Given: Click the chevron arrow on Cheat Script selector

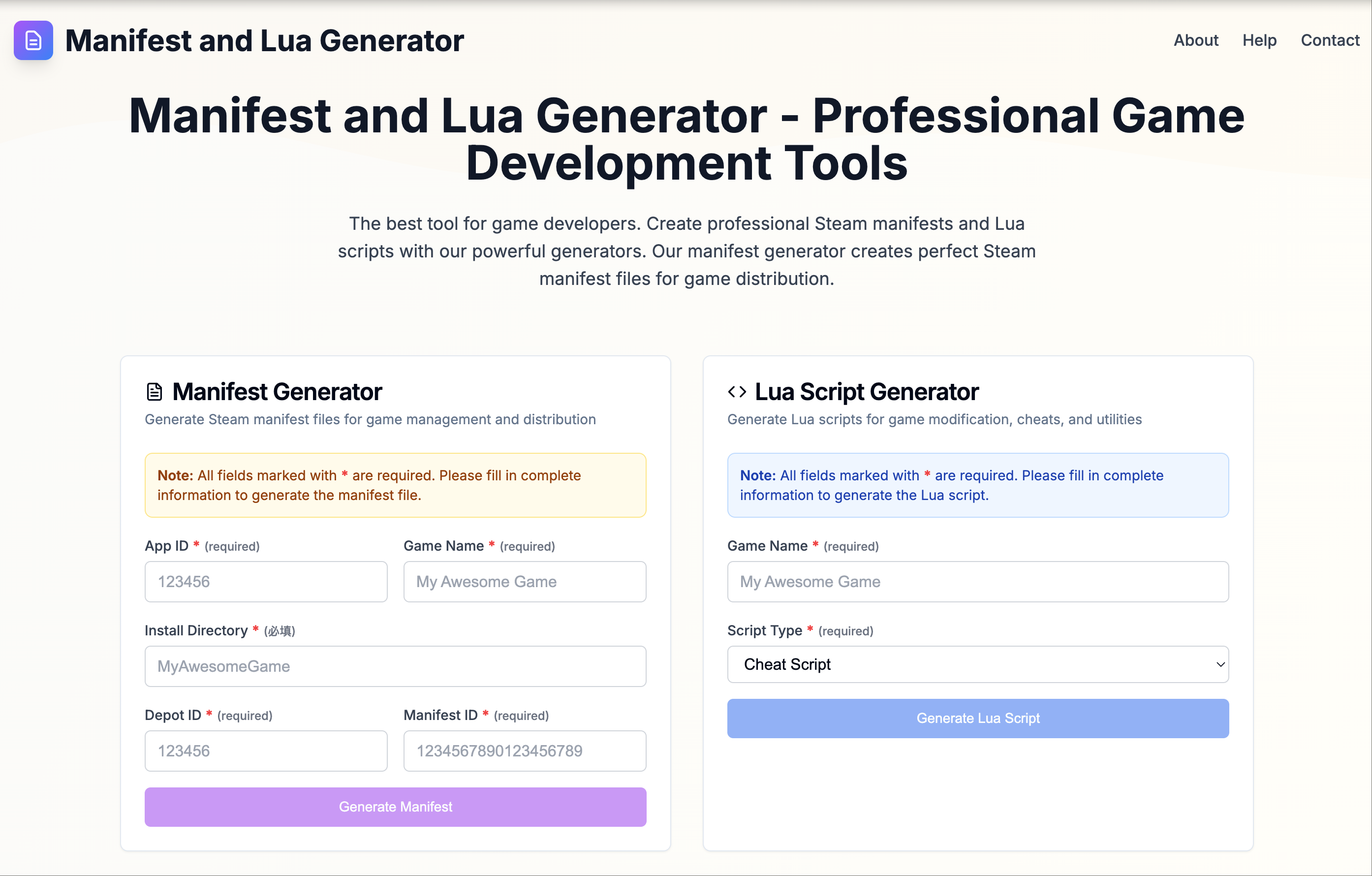Looking at the screenshot, I should (x=1220, y=664).
